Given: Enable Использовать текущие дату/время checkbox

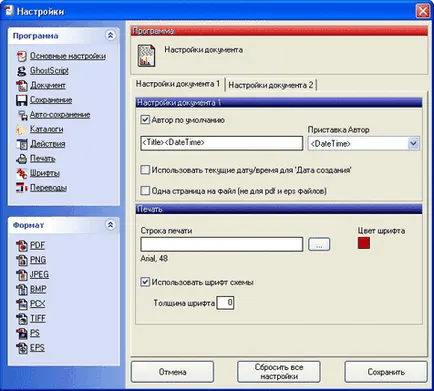Looking at the screenshot, I should 145,170.
